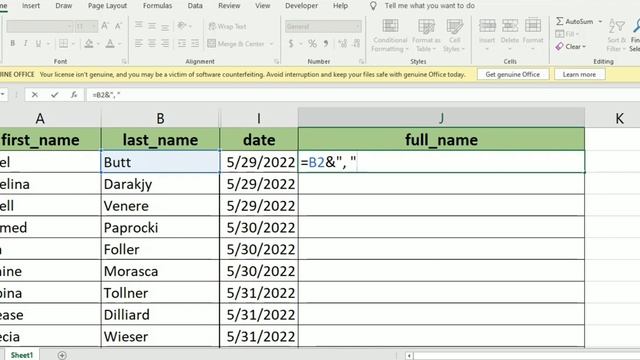Open Sort & Filter
The width and height of the screenshot is (640, 360).
coord(616,36)
